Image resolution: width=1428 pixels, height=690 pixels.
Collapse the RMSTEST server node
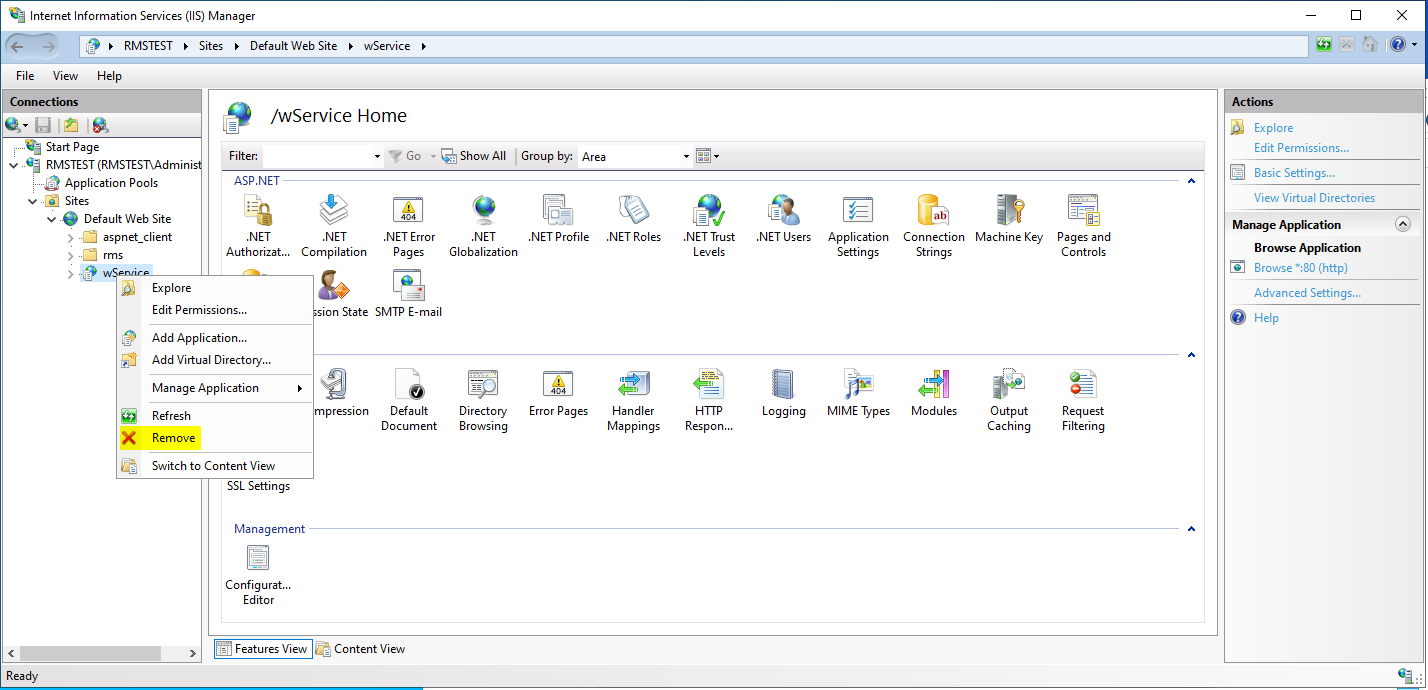point(13,165)
